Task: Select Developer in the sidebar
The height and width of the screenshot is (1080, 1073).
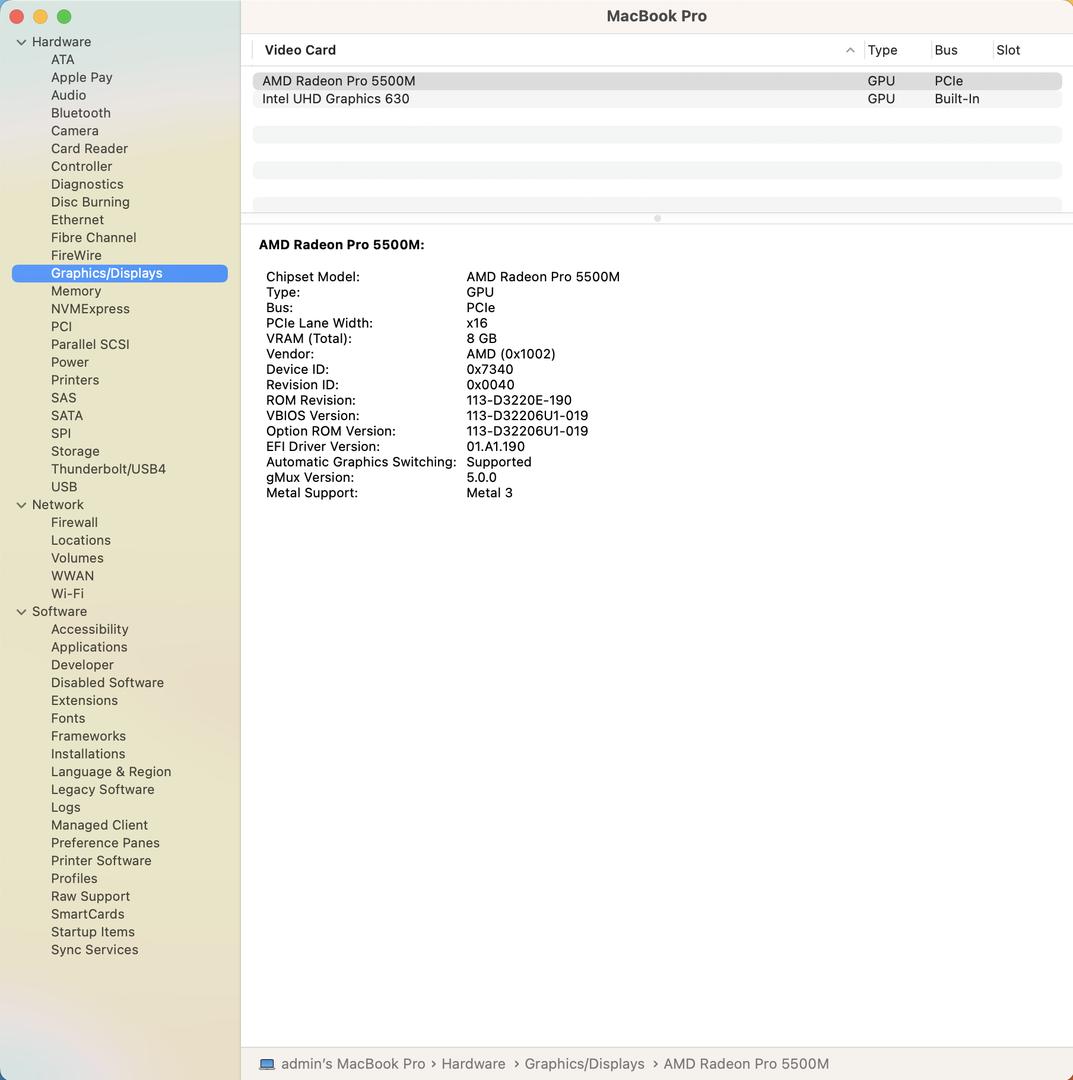Action: pyautogui.click(x=82, y=665)
